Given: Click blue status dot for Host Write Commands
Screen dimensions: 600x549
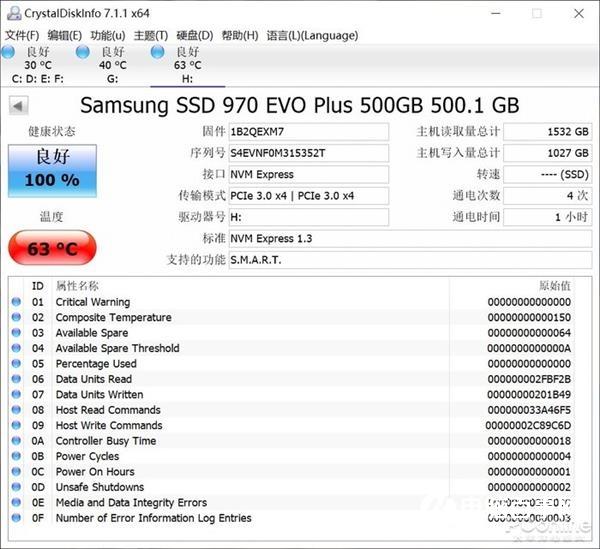Looking at the screenshot, I should click(x=16, y=425).
